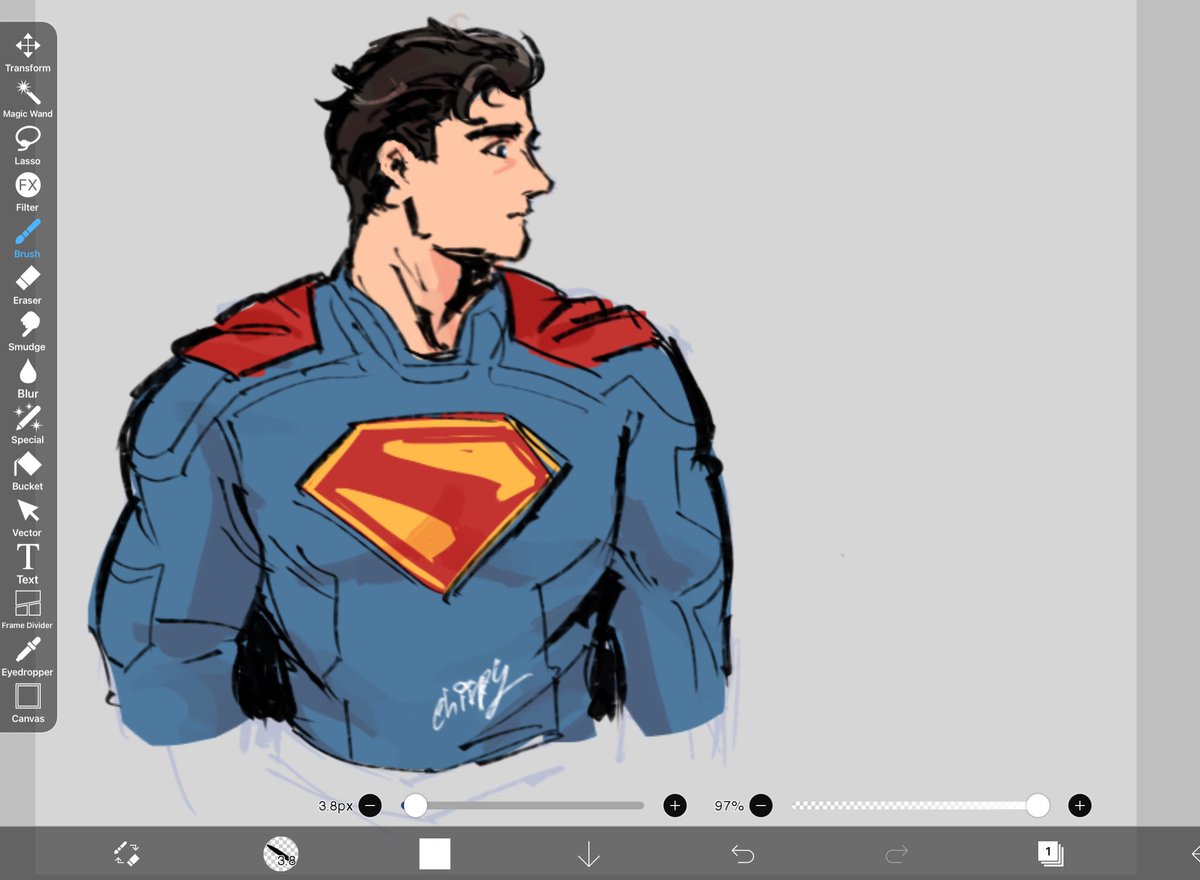The width and height of the screenshot is (1200, 880).
Task: Open the white color swatch
Action: point(435,854)
